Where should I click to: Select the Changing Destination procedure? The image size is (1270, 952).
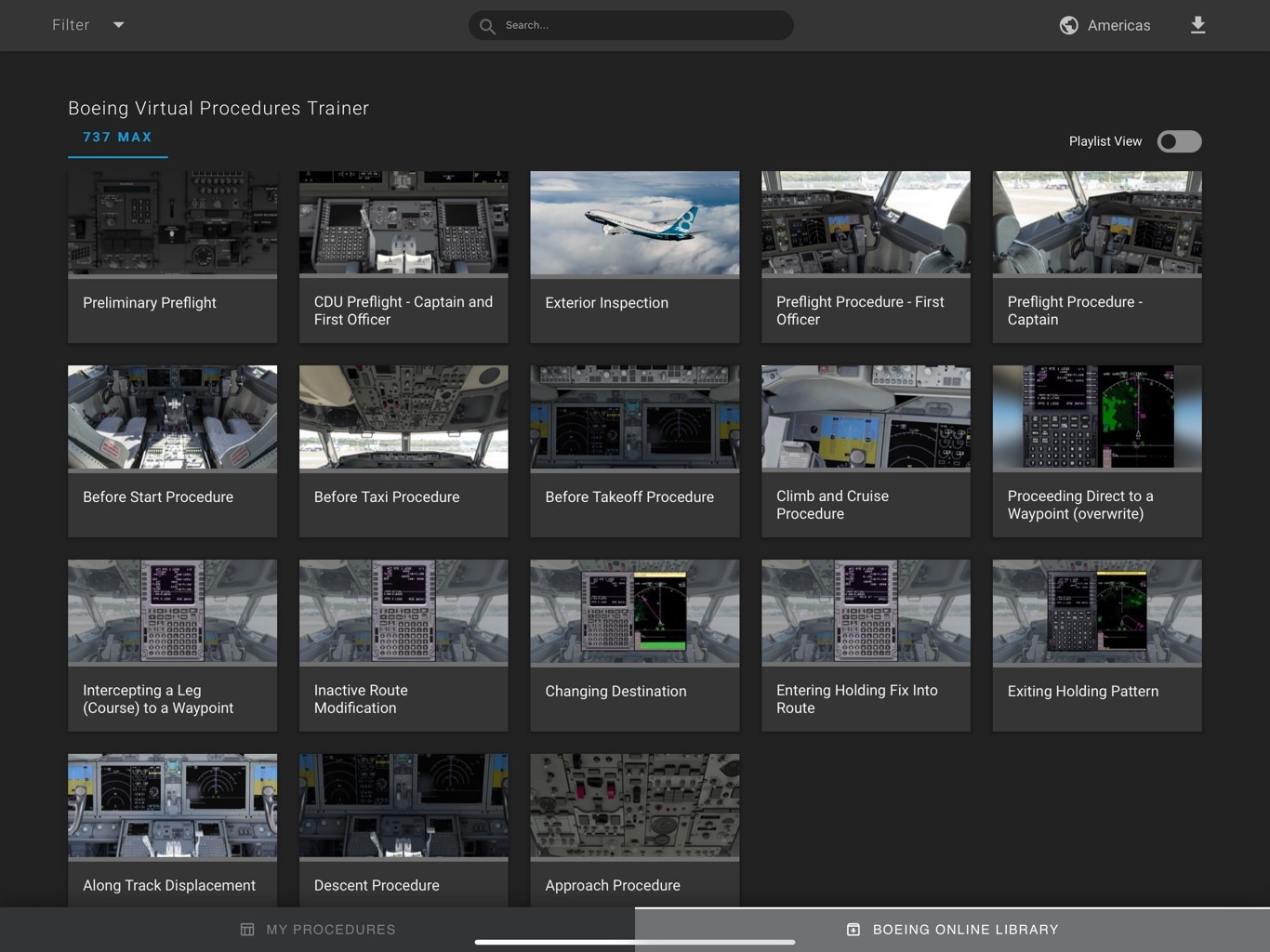(635, 645)
